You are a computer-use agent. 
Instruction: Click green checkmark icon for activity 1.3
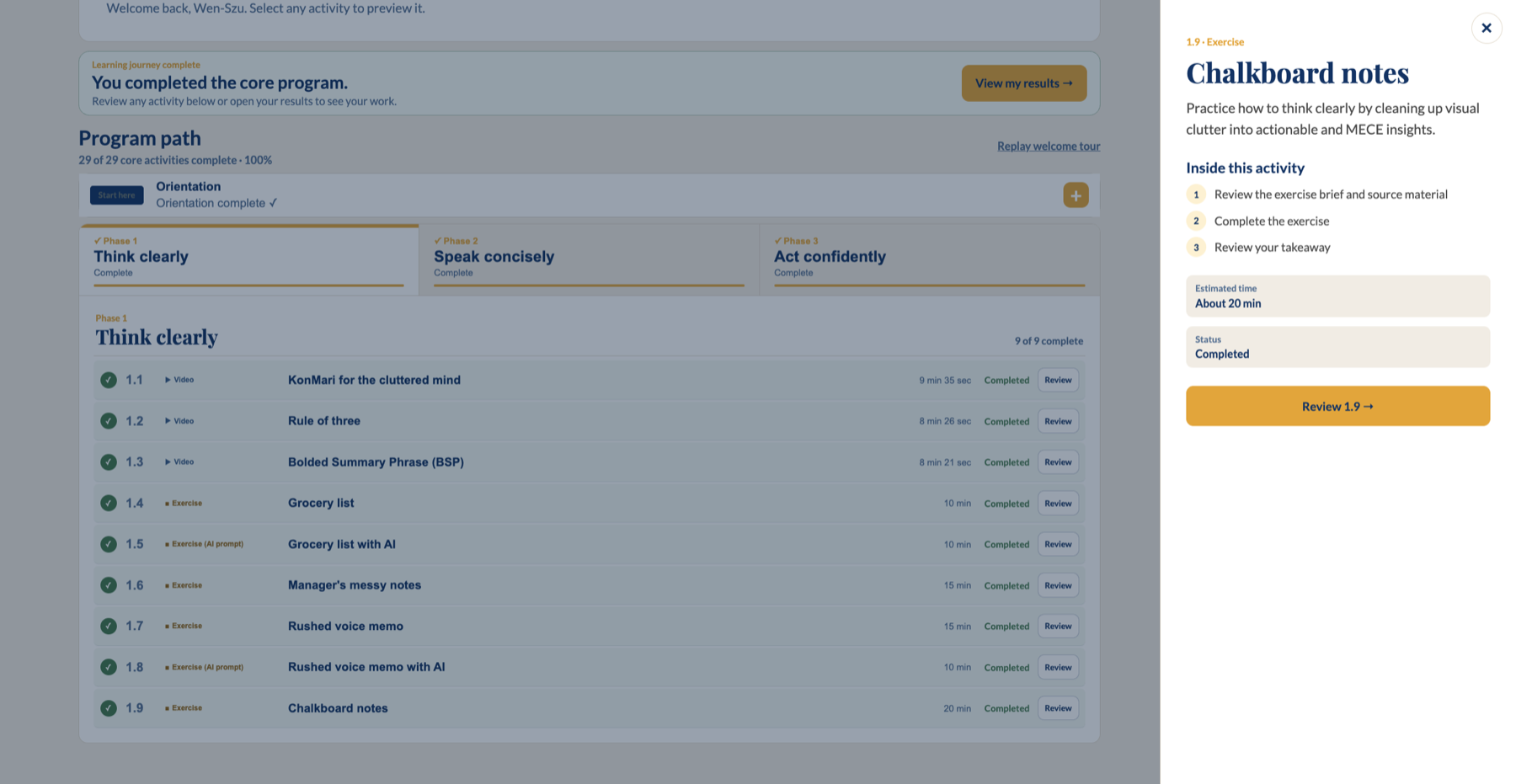point(109,462)
